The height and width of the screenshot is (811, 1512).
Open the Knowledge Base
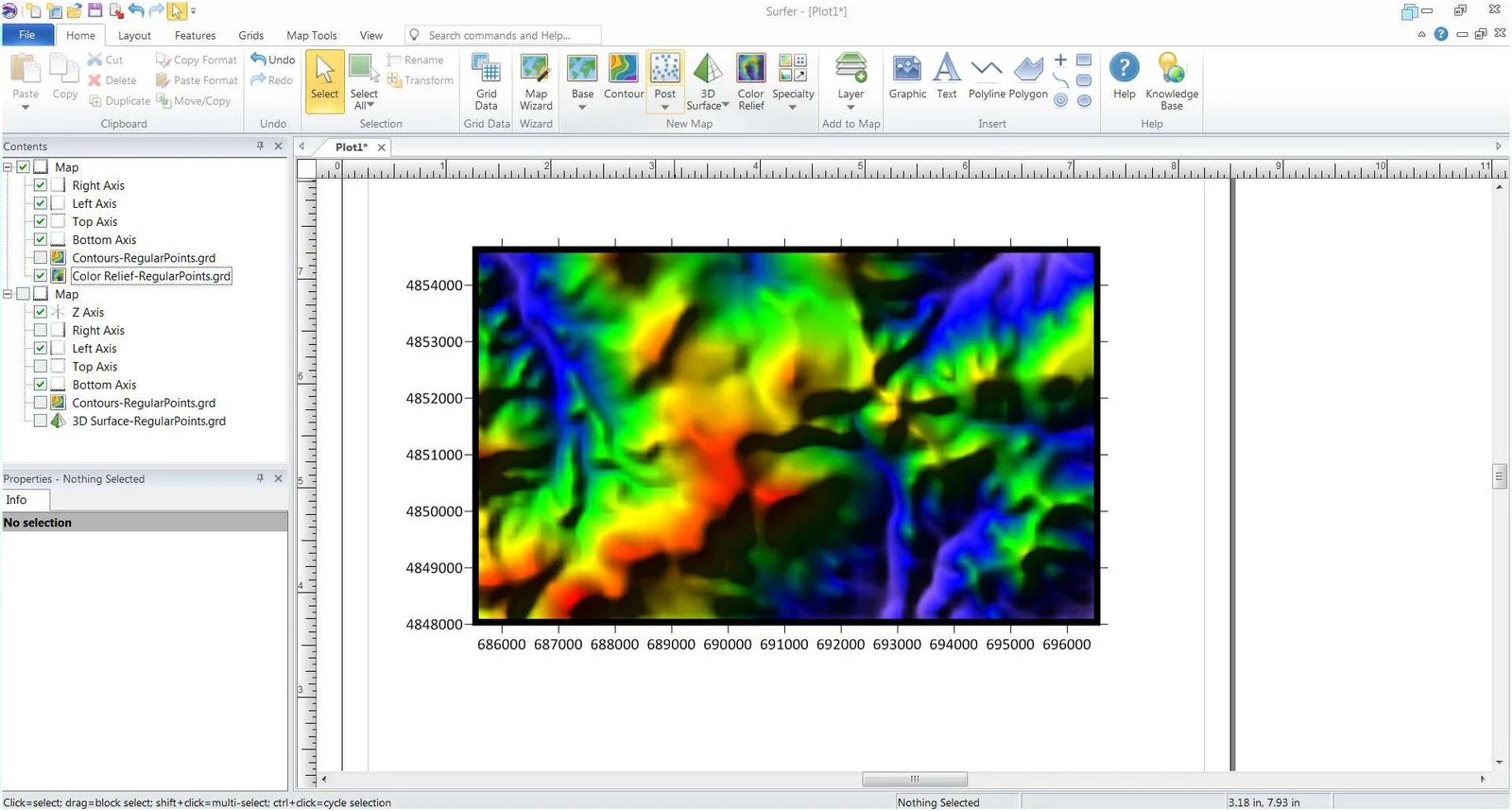coord(1171,81)
